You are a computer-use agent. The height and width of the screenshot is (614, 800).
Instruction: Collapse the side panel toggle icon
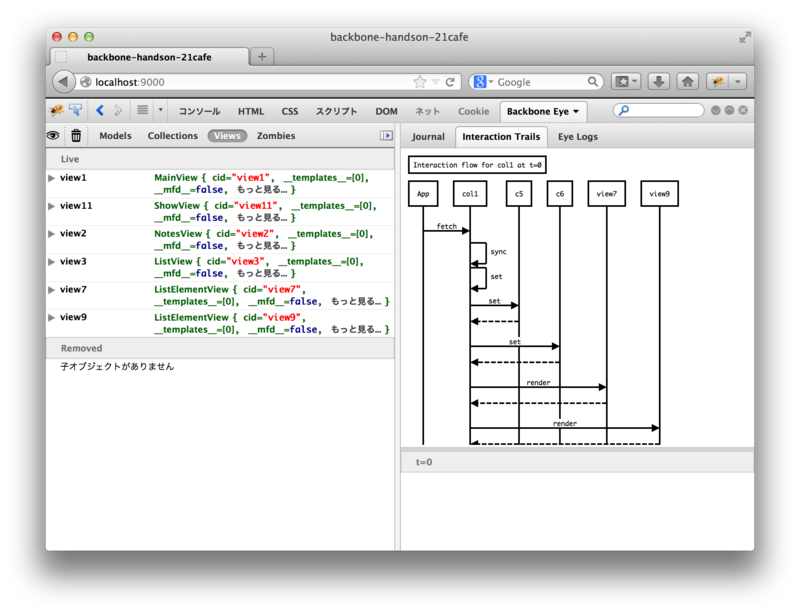point(386,135)
